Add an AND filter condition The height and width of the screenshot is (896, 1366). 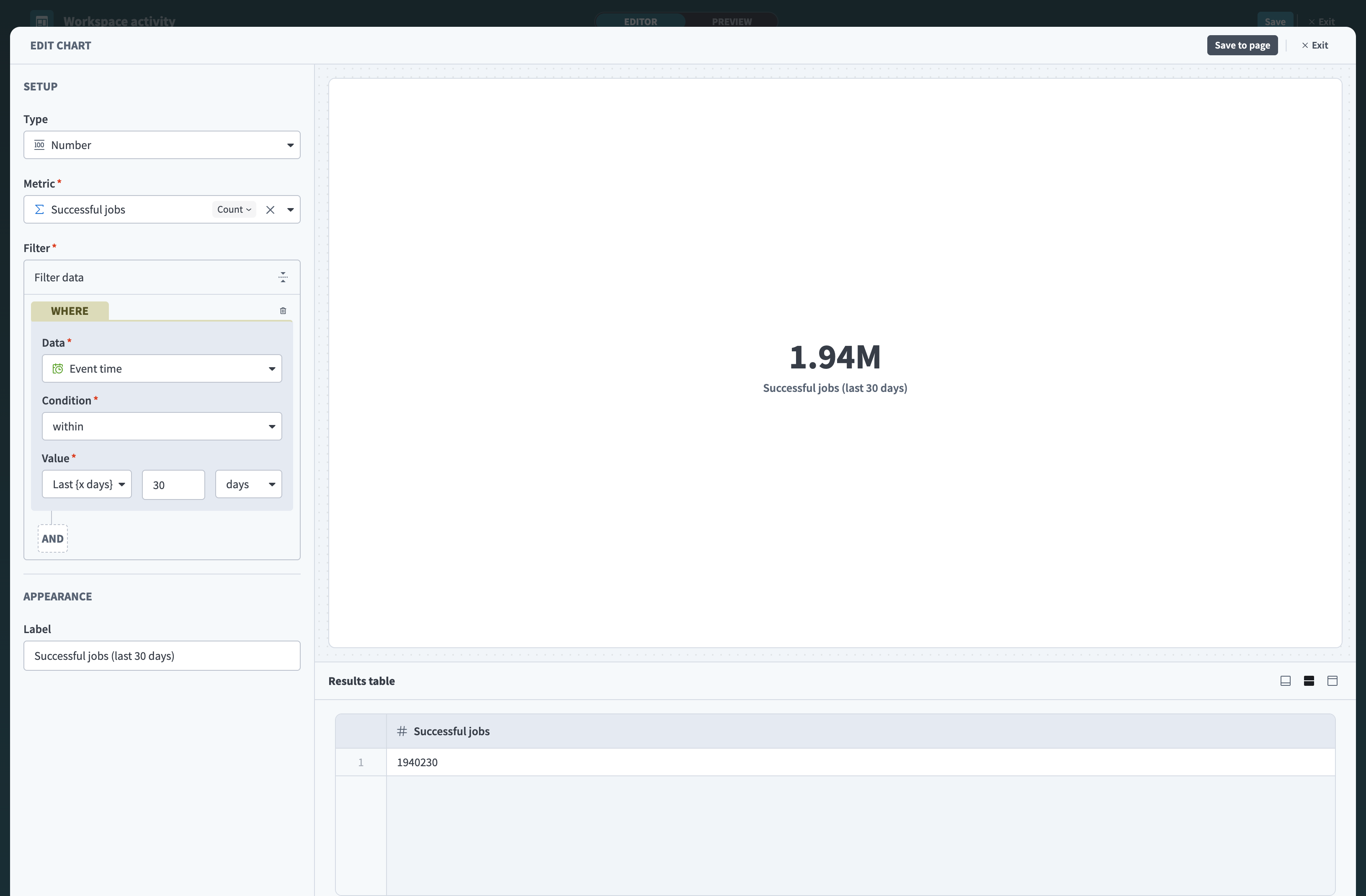[x=53, y=538]
